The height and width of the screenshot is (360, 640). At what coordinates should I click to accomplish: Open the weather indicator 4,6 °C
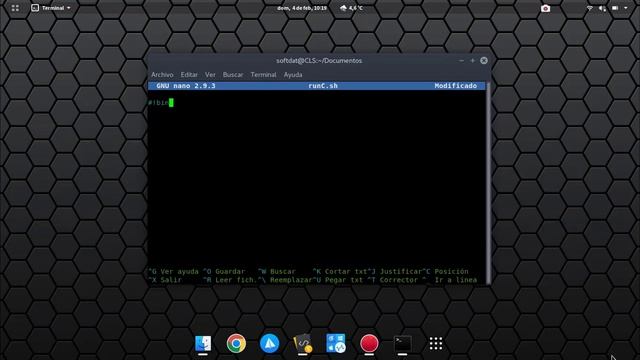(x=351, y=8)
